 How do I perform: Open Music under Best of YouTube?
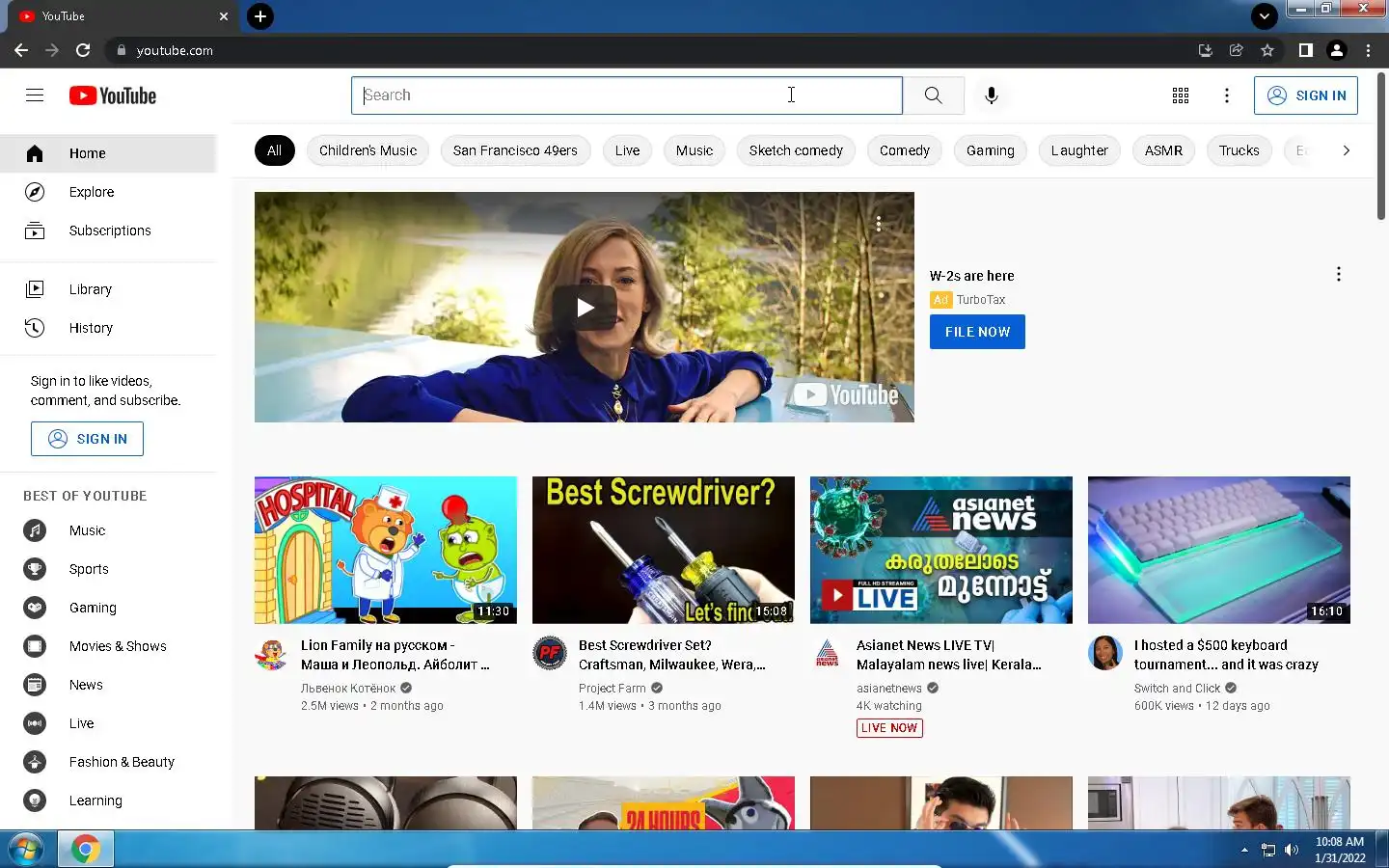pyautogui.click(x=108, y=530)
